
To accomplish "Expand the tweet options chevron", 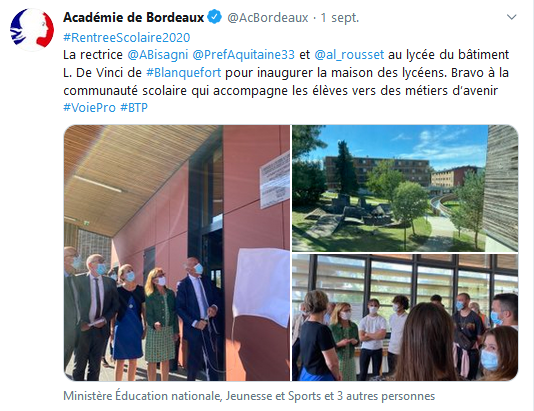I will click(512, 17).
